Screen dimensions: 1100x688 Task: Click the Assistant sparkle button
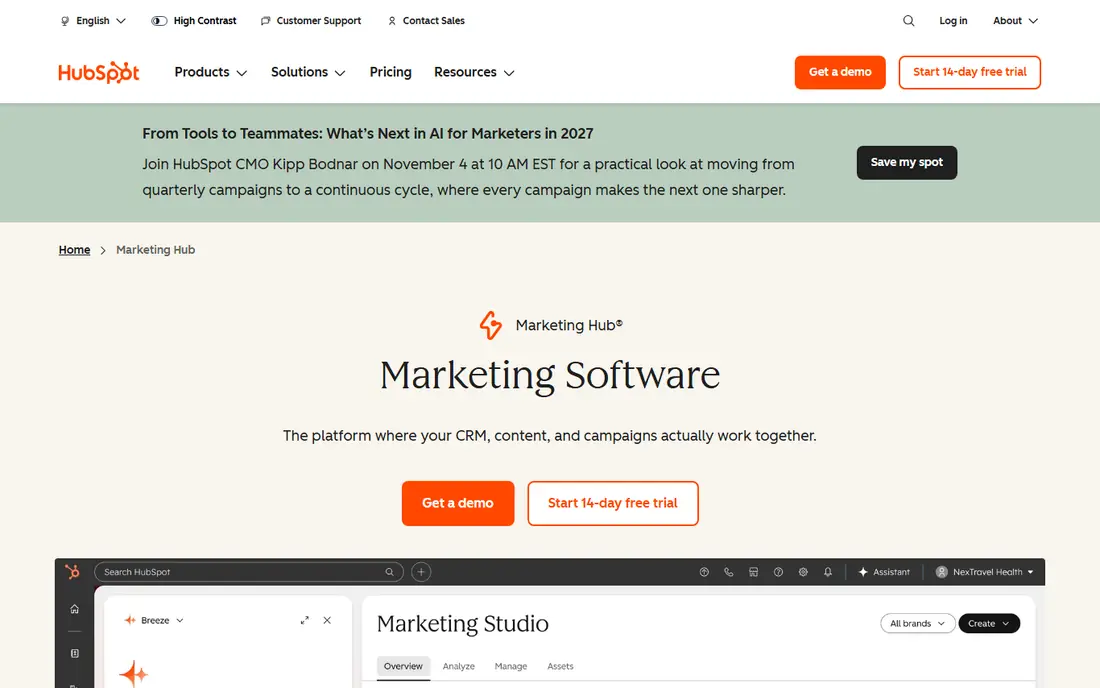[x=884, y=572]
